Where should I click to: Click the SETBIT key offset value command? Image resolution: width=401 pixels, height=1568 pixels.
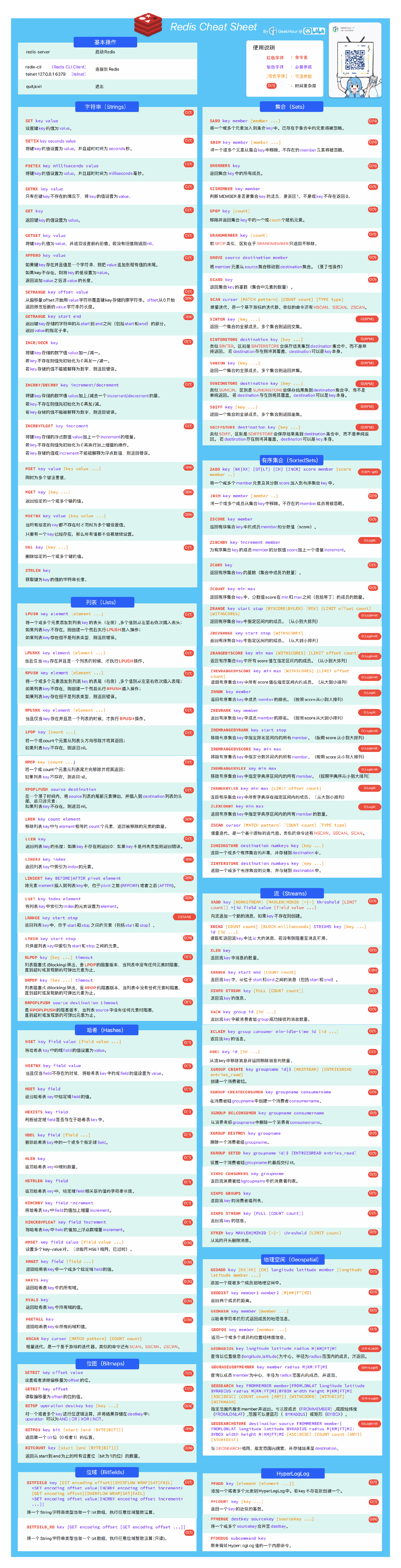click(54, 1373)
